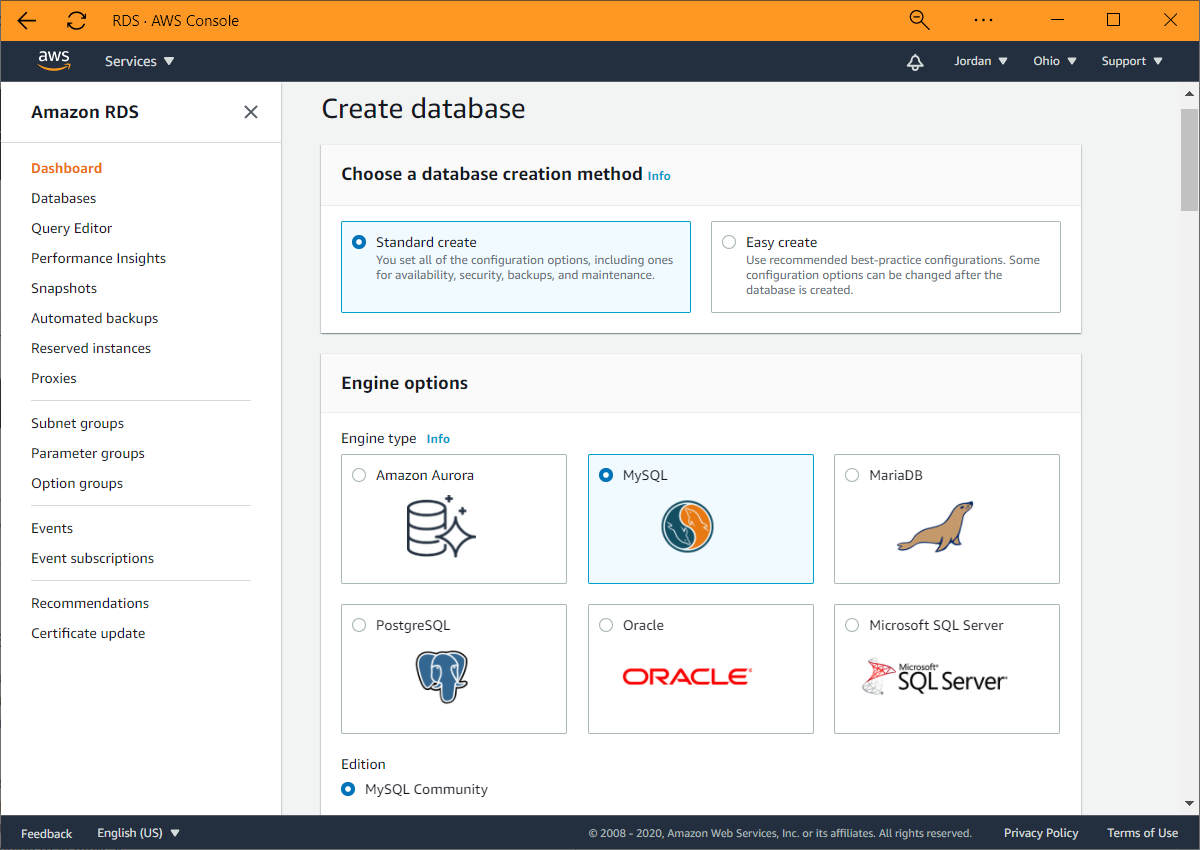Click the AWS logo

[x=54, y=60]
